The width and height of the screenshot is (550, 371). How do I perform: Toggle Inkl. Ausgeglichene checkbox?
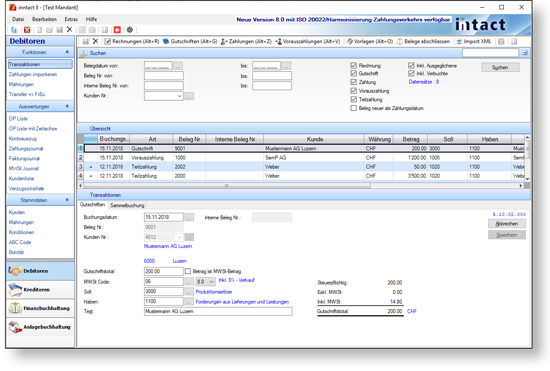pyautogui.click(x=411, y=65)
